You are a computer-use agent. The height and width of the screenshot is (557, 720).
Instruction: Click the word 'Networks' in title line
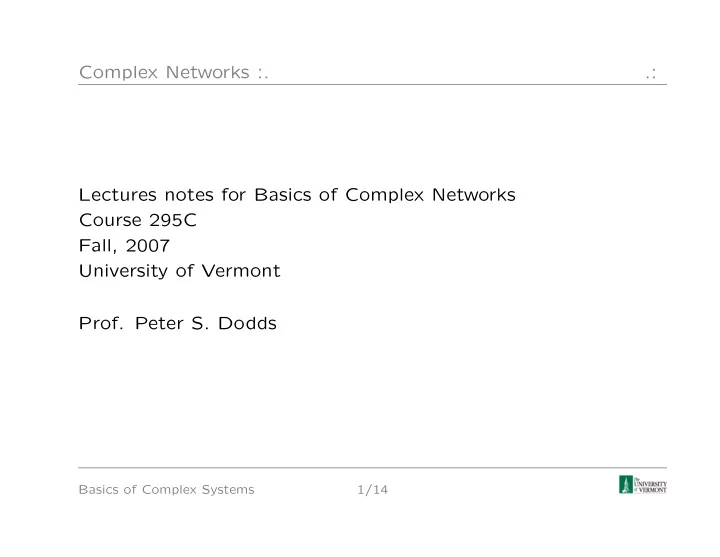pyautogui.click(x=473, y=195)
